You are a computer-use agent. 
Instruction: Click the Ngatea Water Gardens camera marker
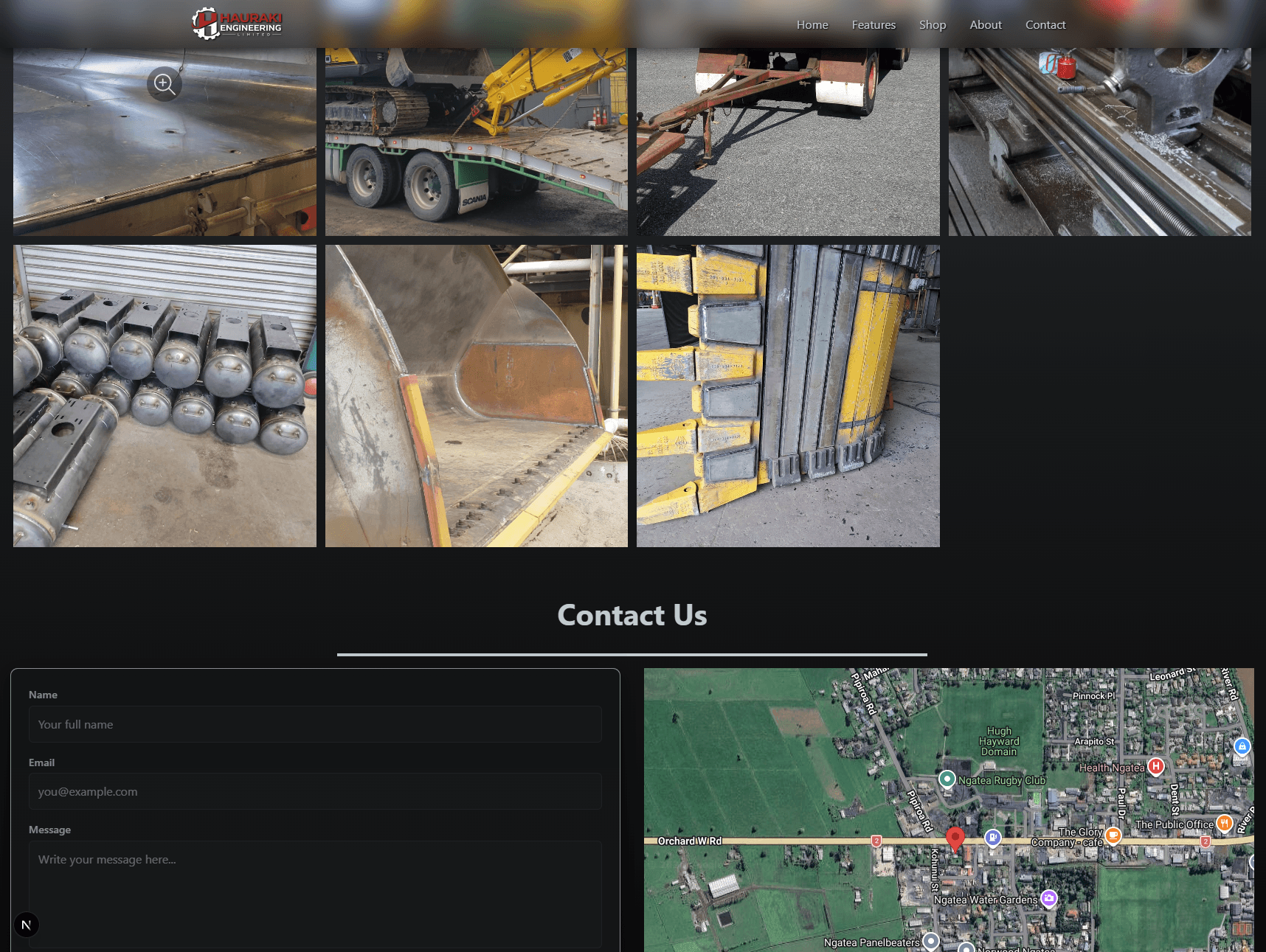click(x=1049, y=898)
